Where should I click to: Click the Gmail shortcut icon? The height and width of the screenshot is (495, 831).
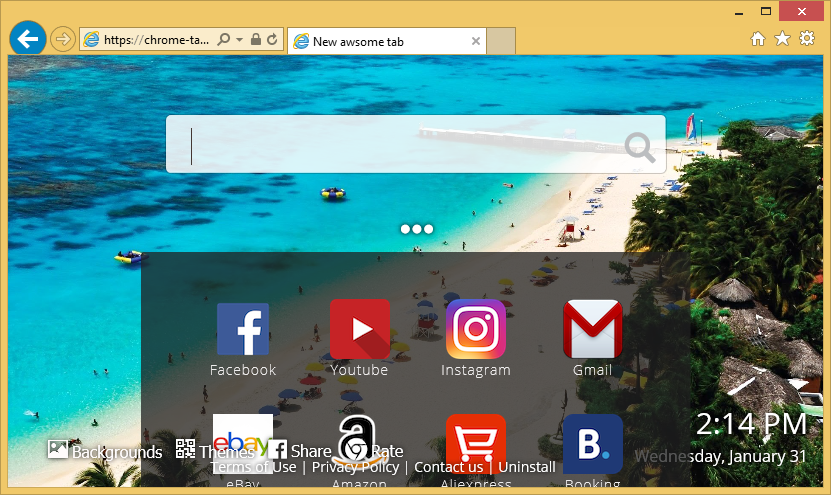tap(592, 329)
